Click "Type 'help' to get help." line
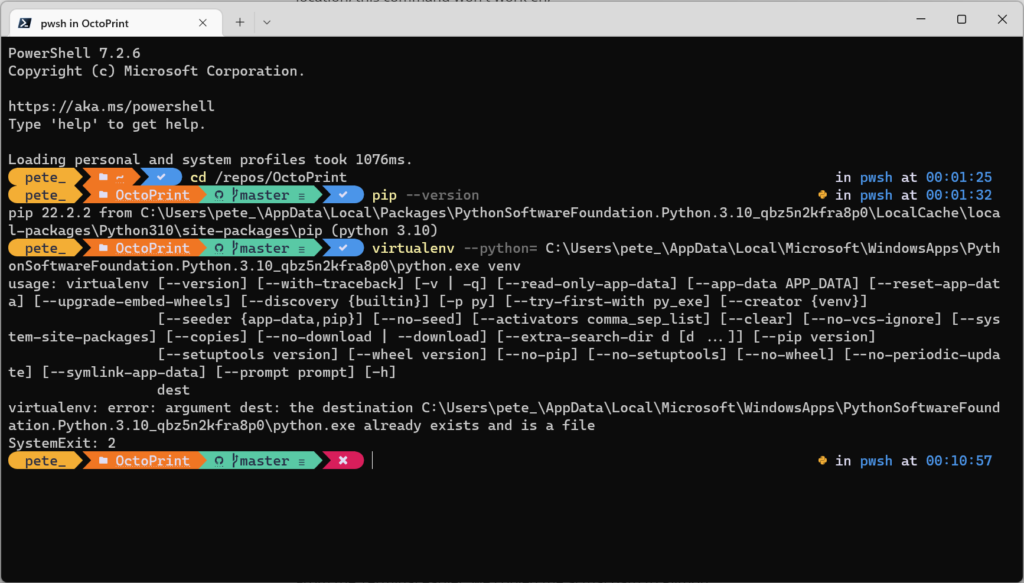1024x583 pixels. [106, 124]
